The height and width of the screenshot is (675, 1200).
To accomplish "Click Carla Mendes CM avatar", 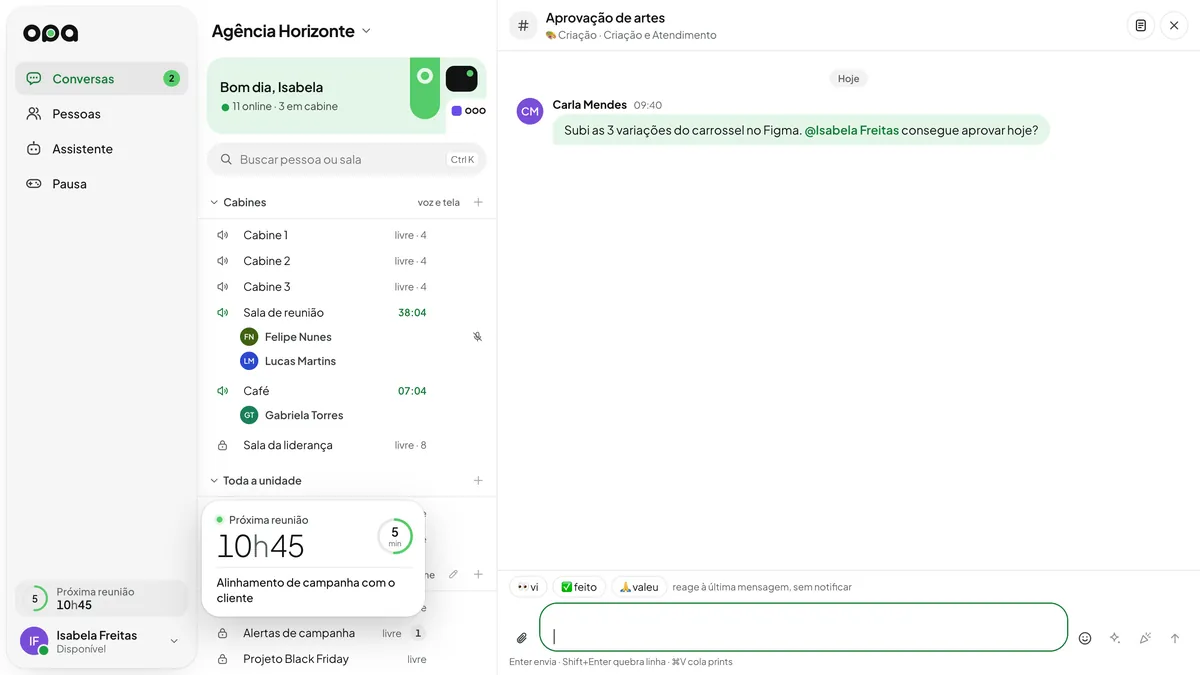I will [530, 111].
